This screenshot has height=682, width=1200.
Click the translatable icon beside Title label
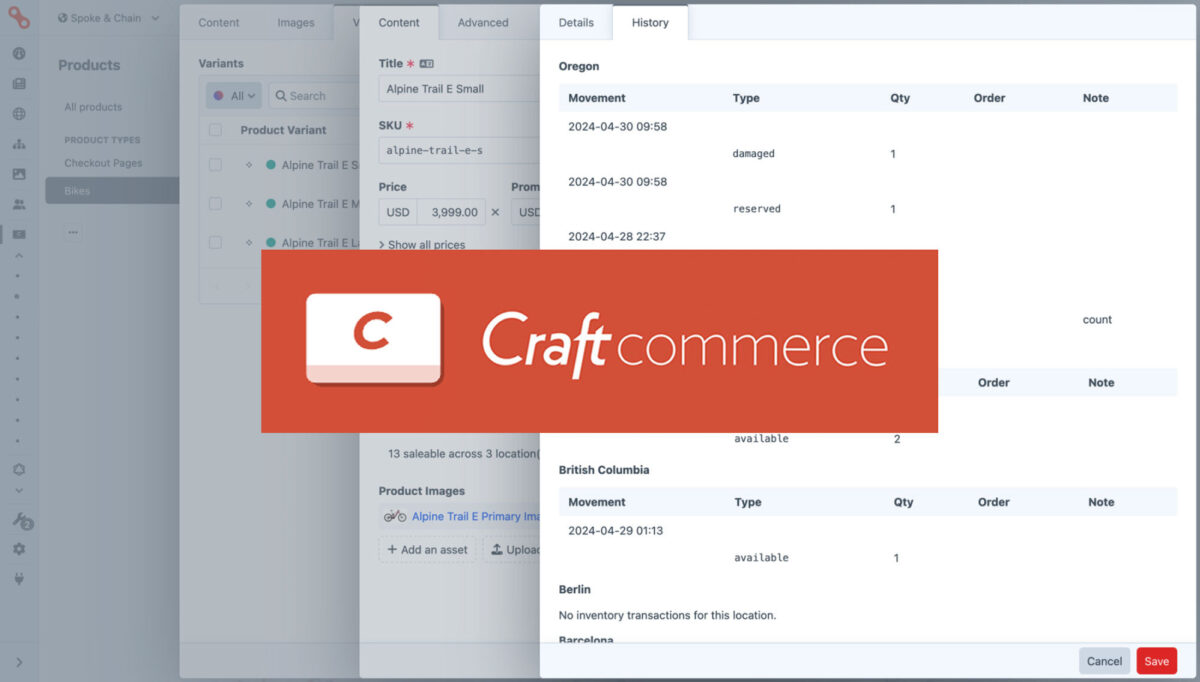click(x=427, y=63)
